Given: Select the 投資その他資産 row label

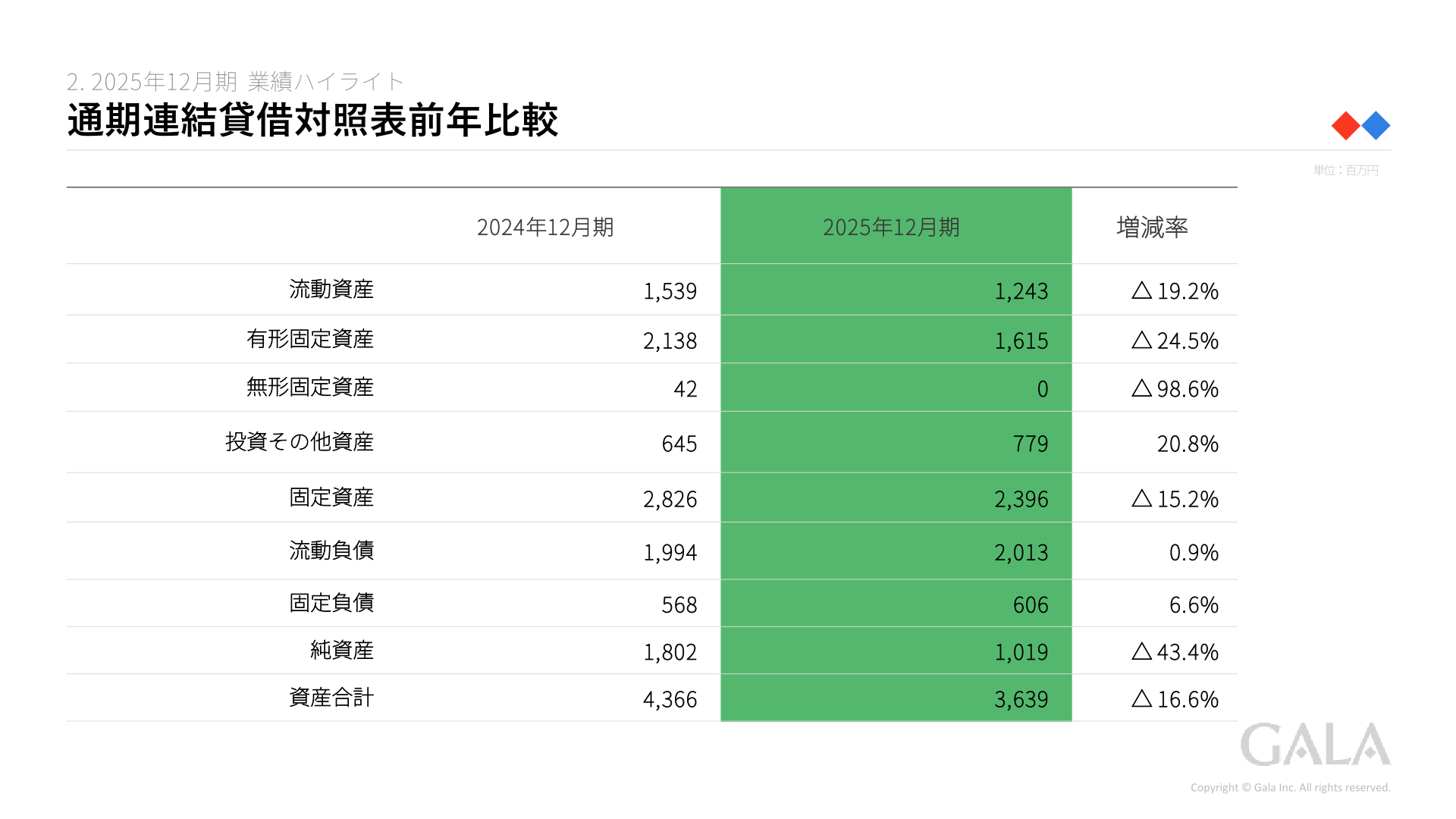Looking at the screenshot, I should pyautogui.click(x=300, y=441).
